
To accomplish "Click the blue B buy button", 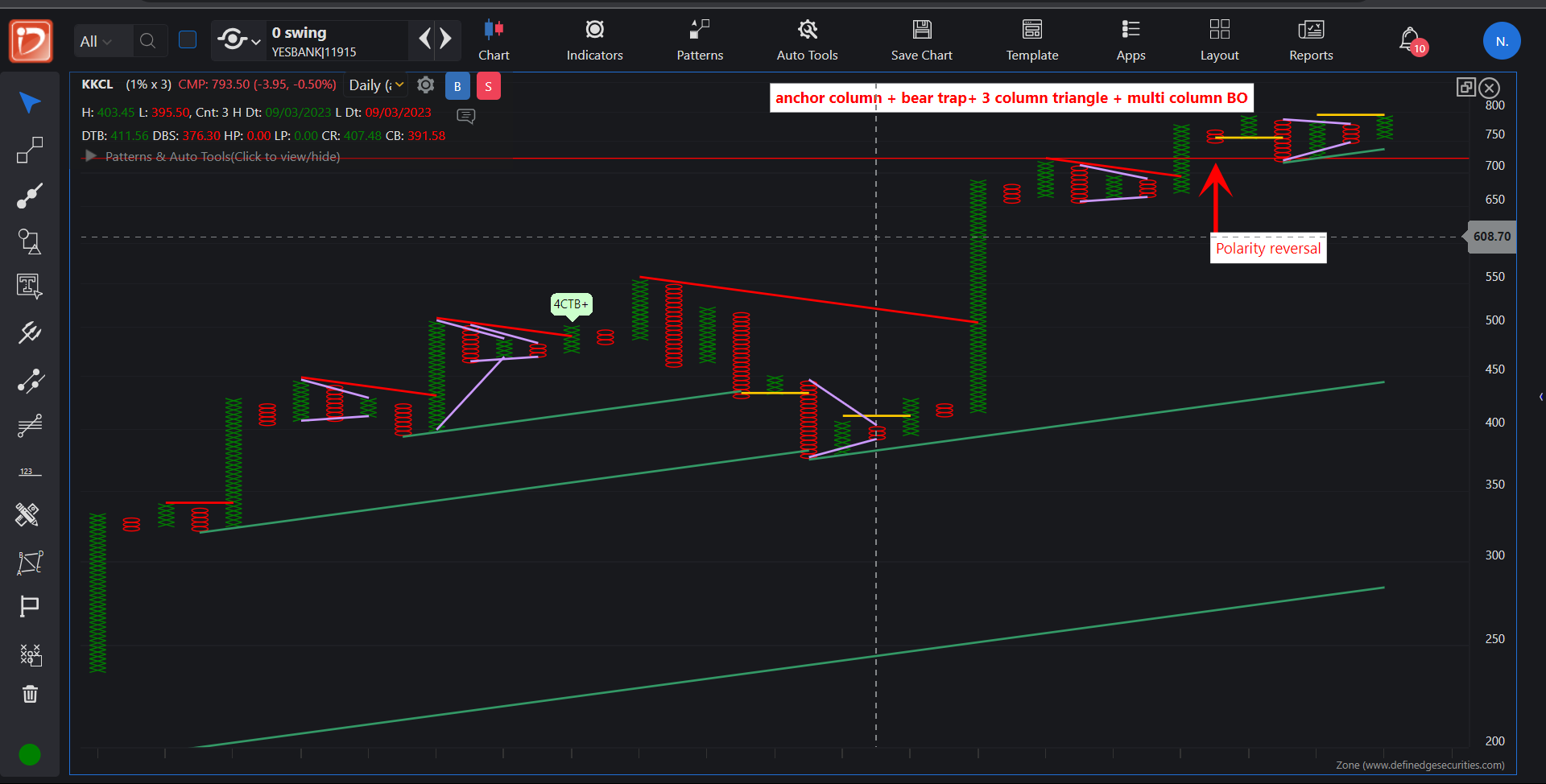I will pos(457,86).
